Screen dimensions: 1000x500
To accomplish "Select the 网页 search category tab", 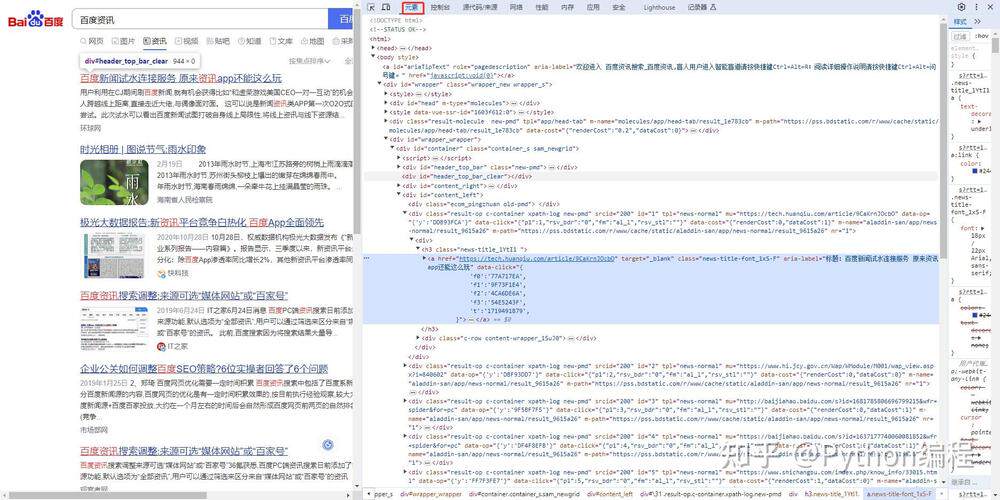I will tap(92, 41).
